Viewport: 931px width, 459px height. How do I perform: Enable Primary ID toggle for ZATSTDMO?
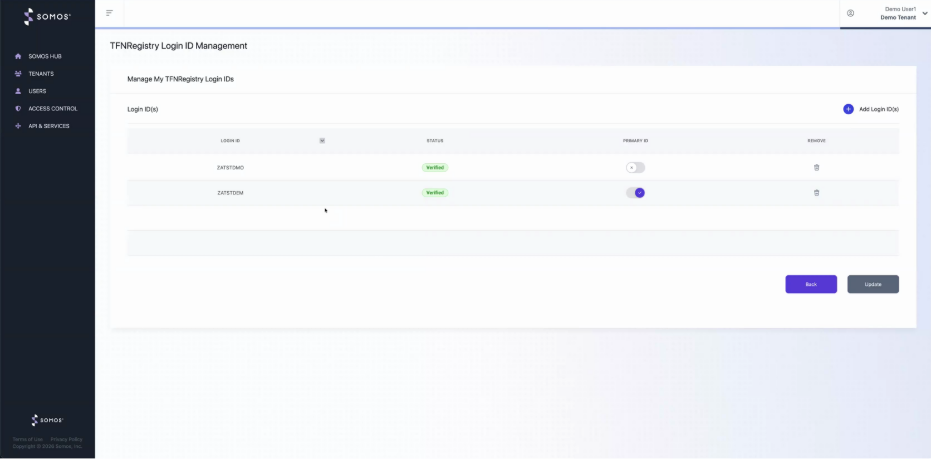click(x=635, y=167)
